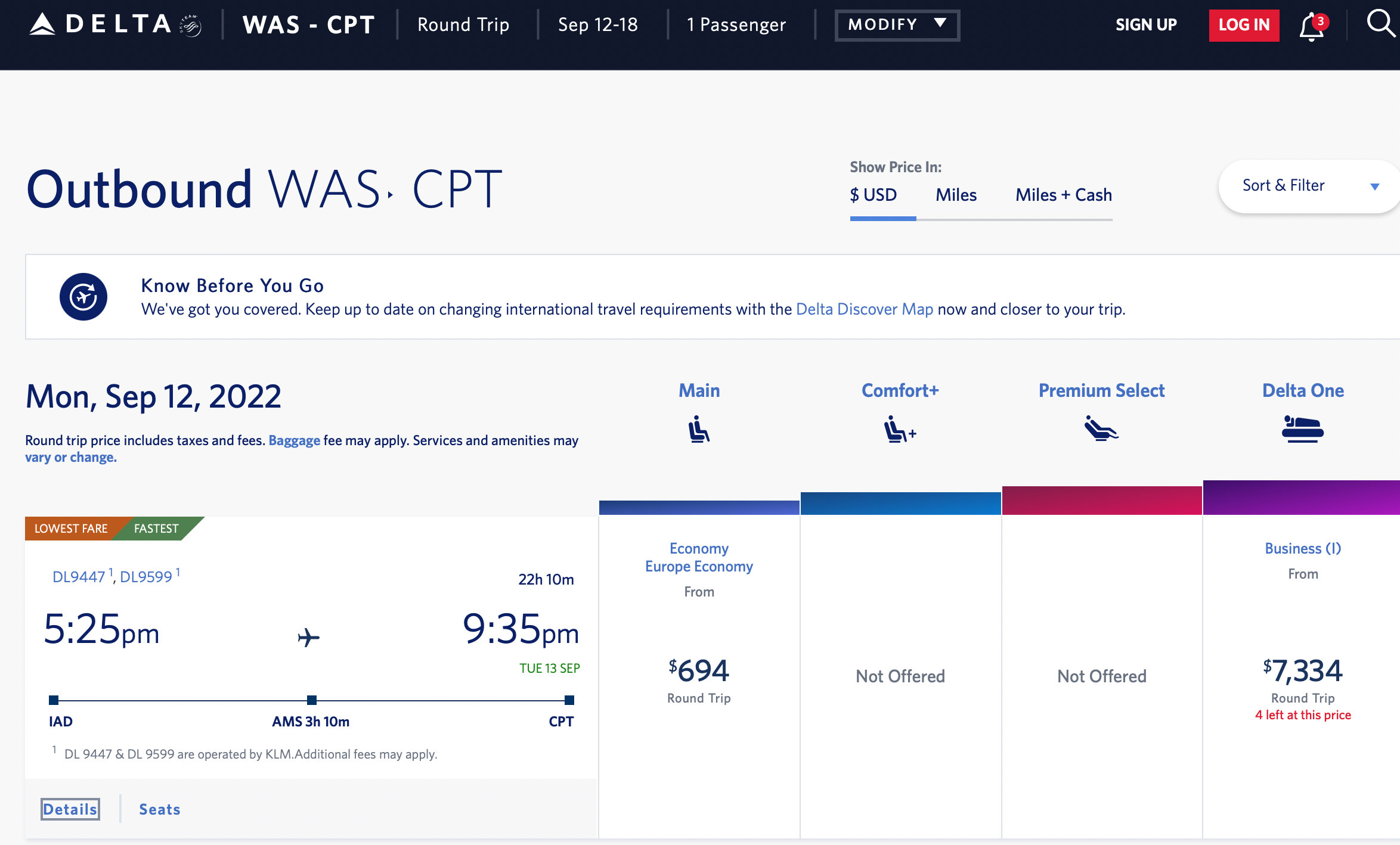The height and width of the screenshot is (845, 1400).
Task: Select the $694 Economy round trip fare
Action: coord(699,672)
